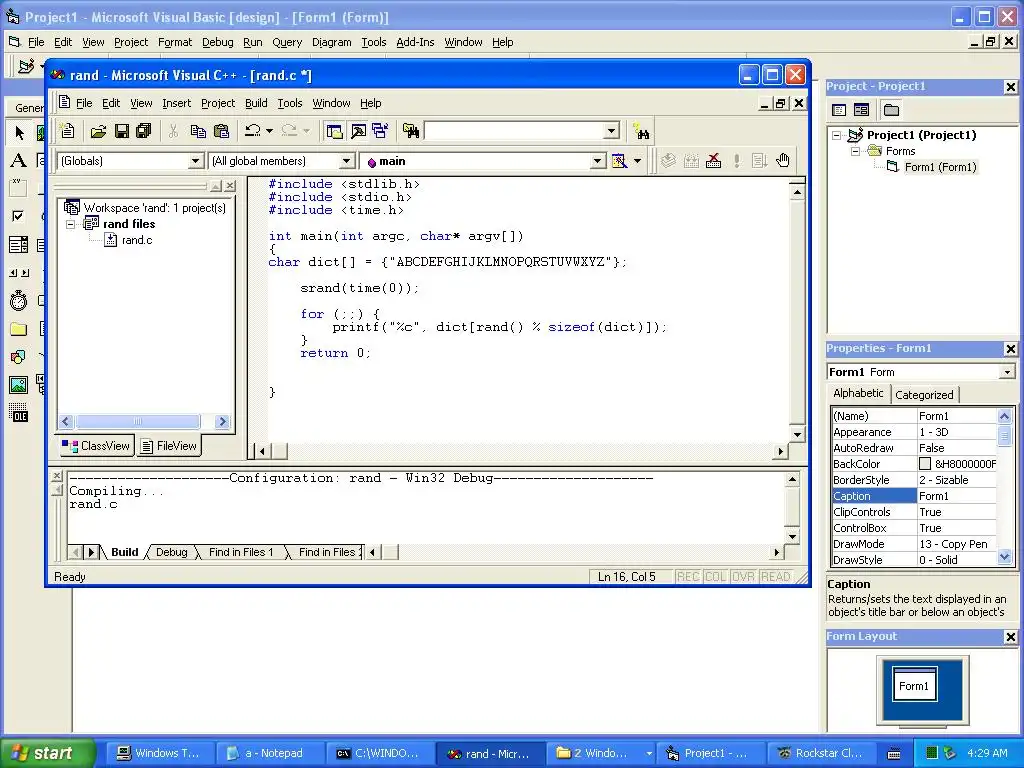
Task: Open the Insert menu in Visual C++
Action: point(176,103)
